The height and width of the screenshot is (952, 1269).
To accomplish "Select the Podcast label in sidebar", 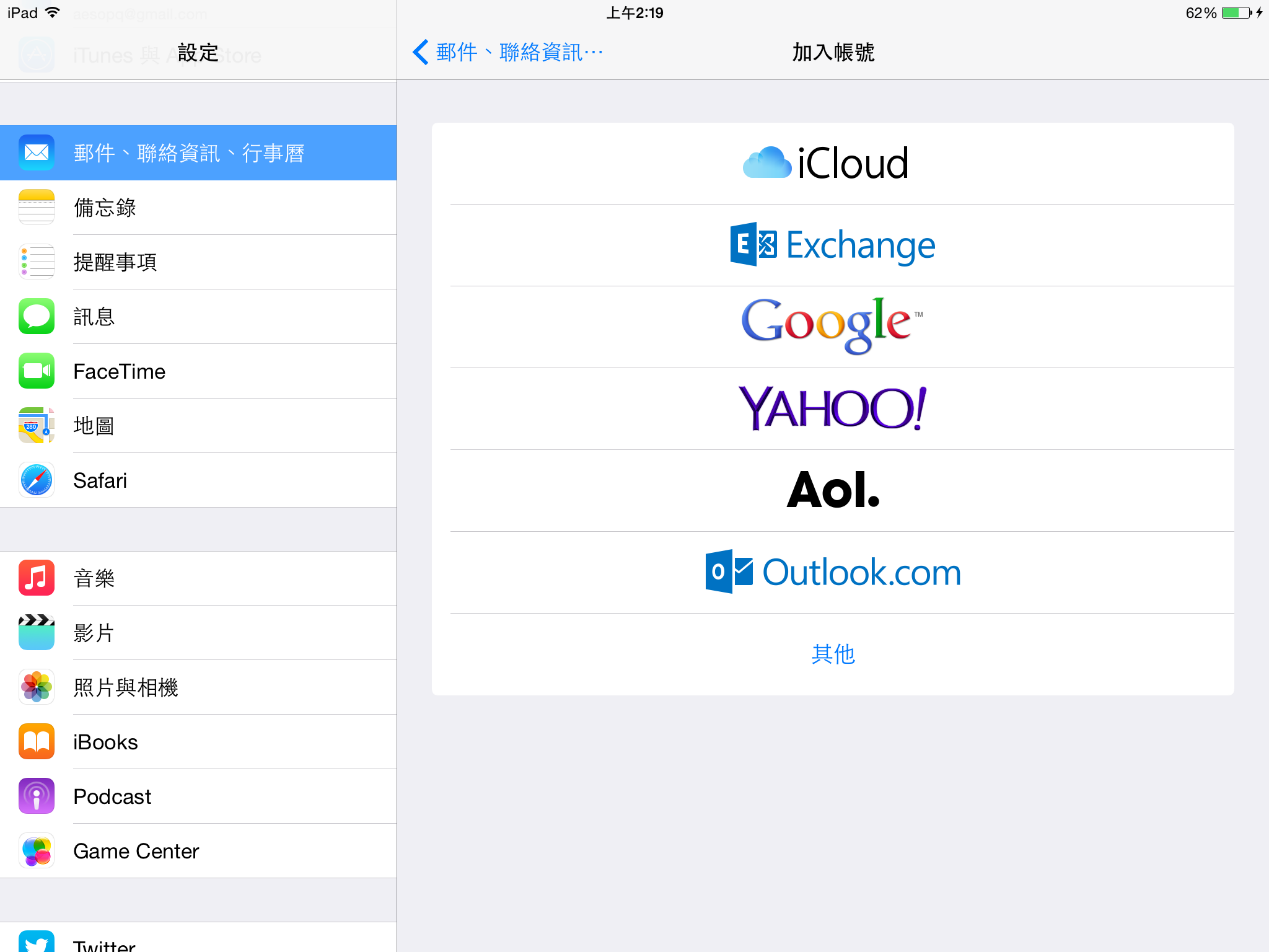I will [x=112, y=796].
